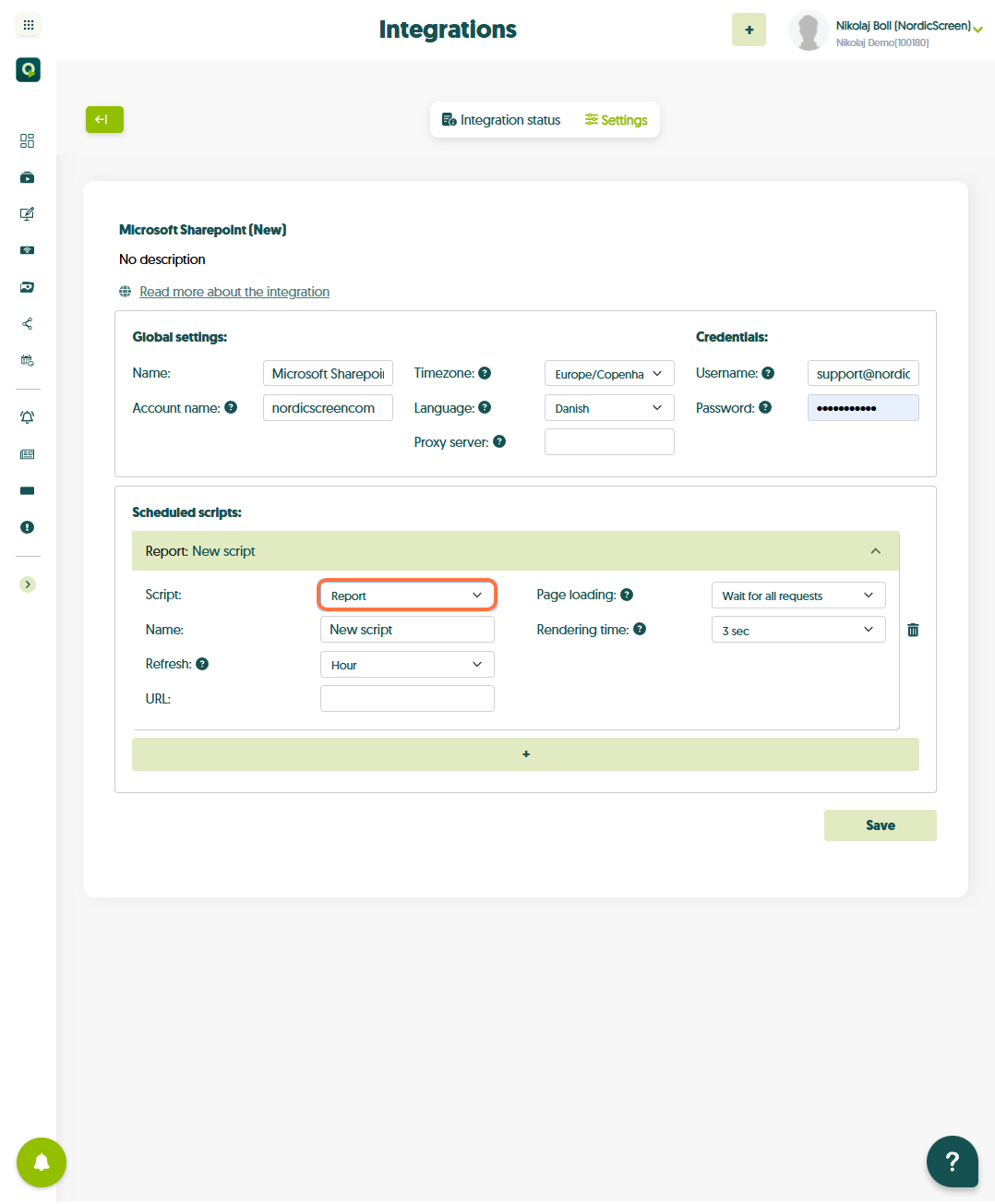Click the Account name input field

tap(328, 408)
